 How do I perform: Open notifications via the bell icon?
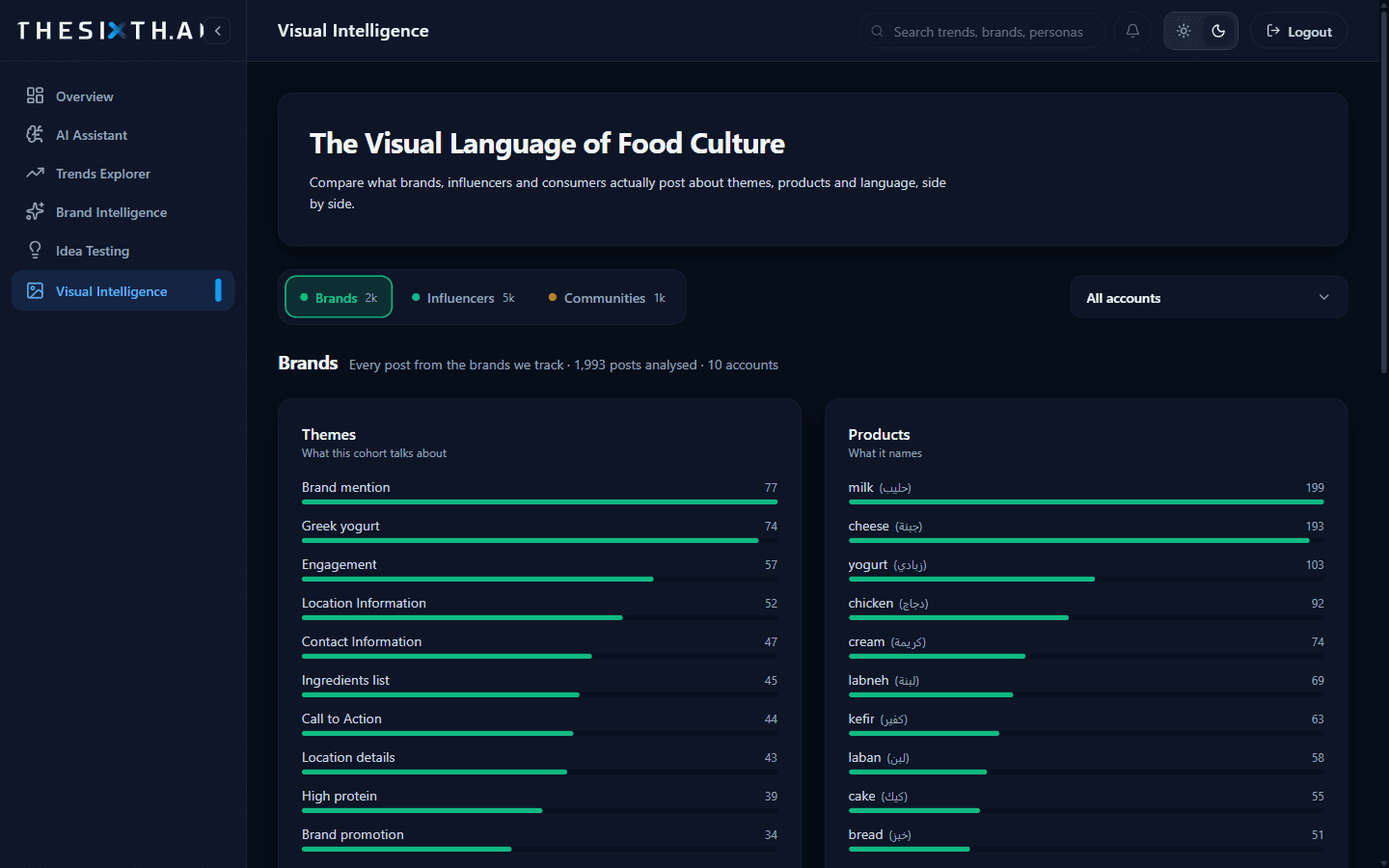point(1132,31)
